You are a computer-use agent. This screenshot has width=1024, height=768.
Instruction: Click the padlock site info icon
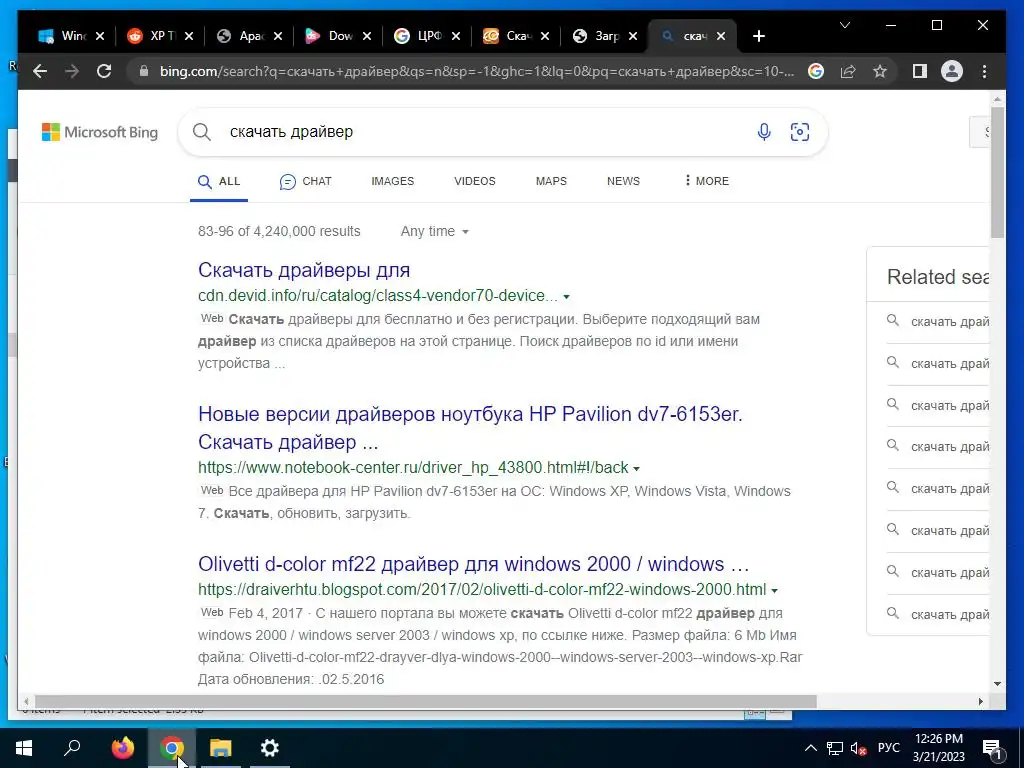144,71
